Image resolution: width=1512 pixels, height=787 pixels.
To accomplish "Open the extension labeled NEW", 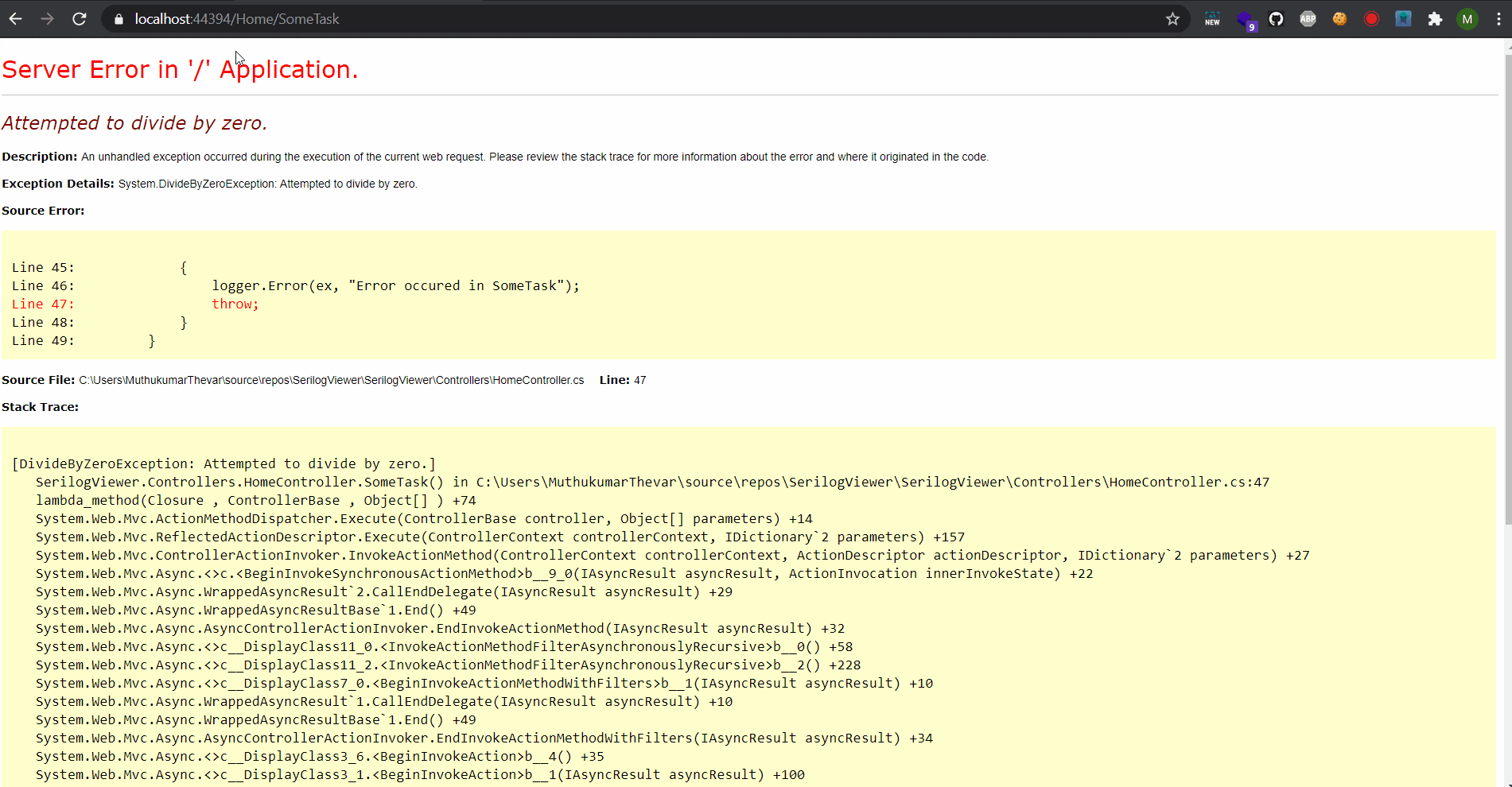I will [x=1212, y=19].
